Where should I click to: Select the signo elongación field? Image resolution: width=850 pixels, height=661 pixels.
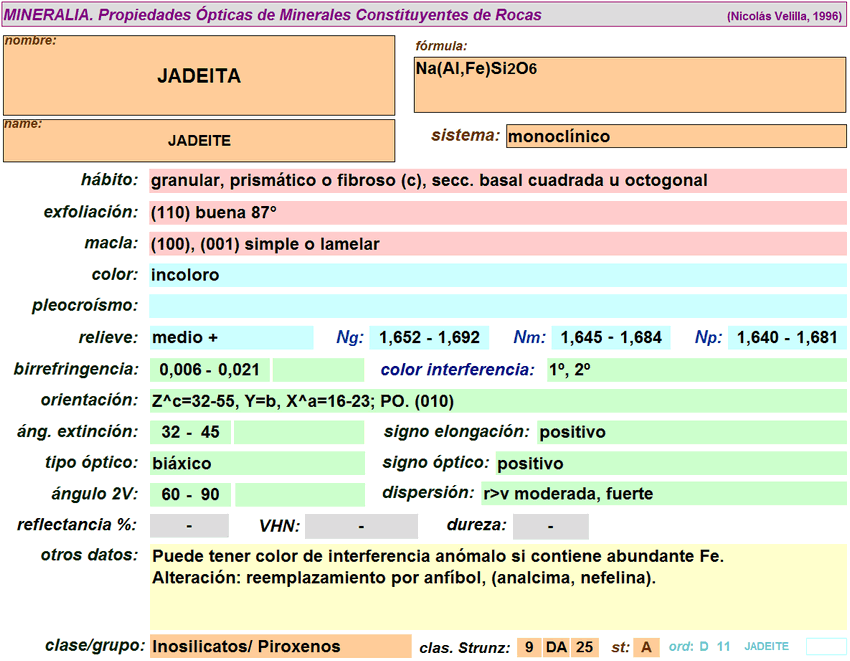(x=692, y=432)
